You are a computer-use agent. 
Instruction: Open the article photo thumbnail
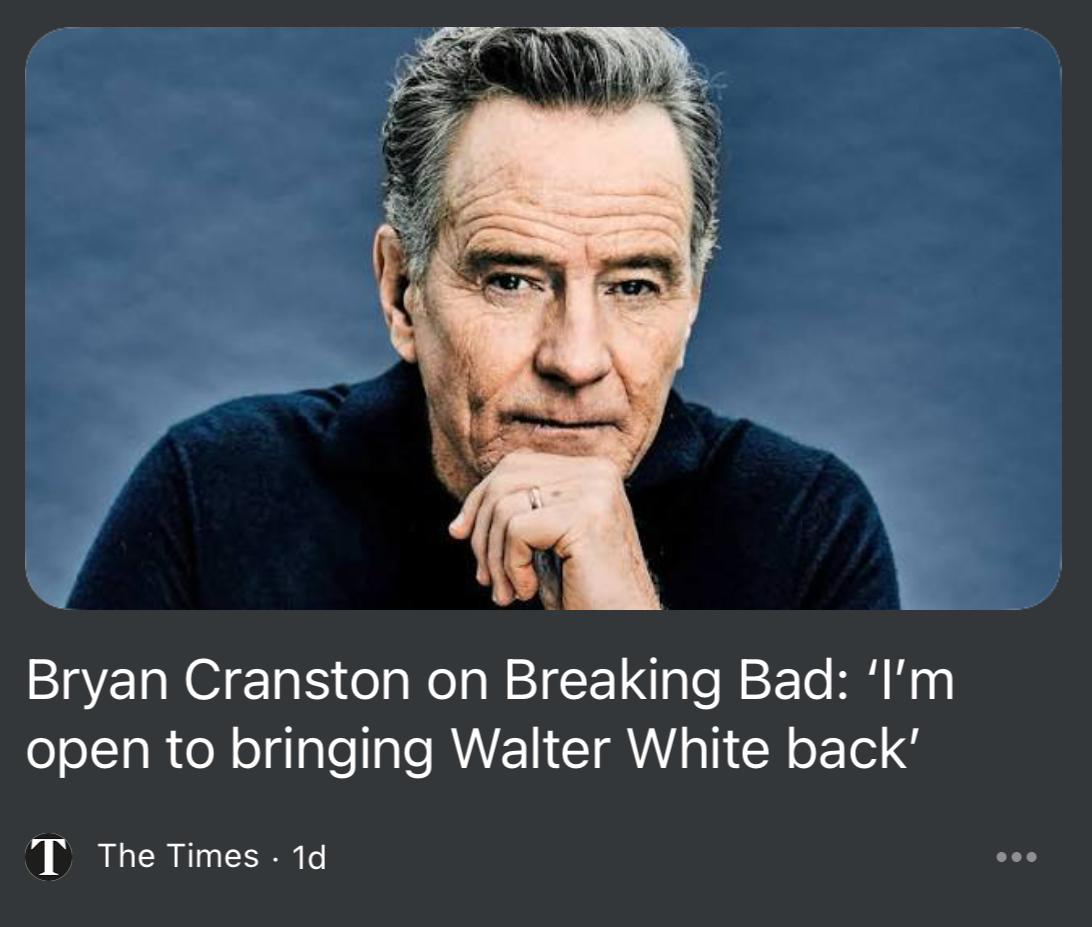[543, 318]
